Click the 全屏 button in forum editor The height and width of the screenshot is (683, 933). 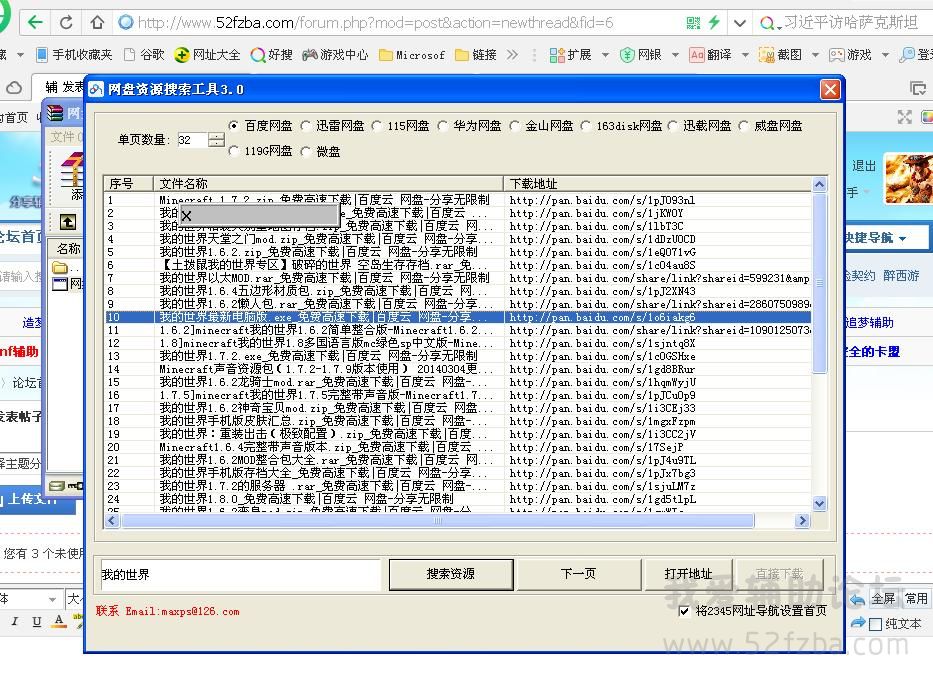click(883, 599)
